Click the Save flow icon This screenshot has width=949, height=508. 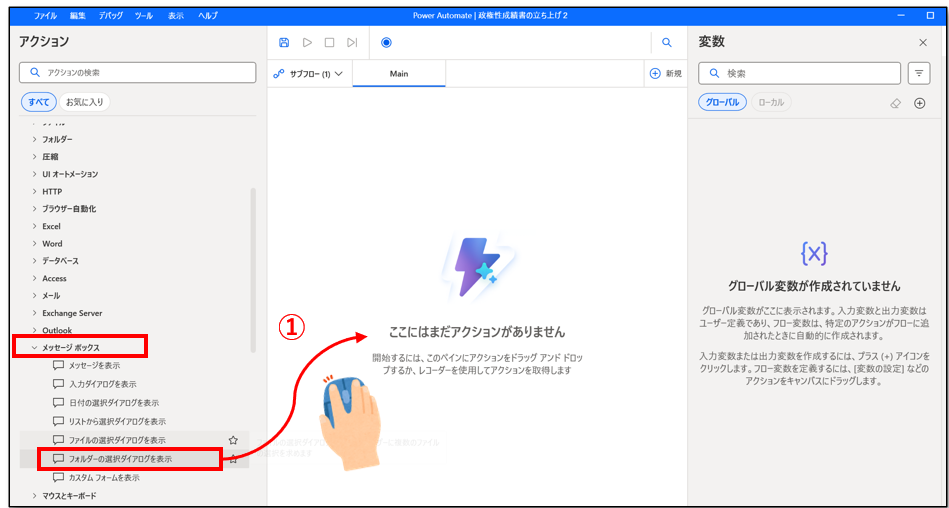coord(284,43)
